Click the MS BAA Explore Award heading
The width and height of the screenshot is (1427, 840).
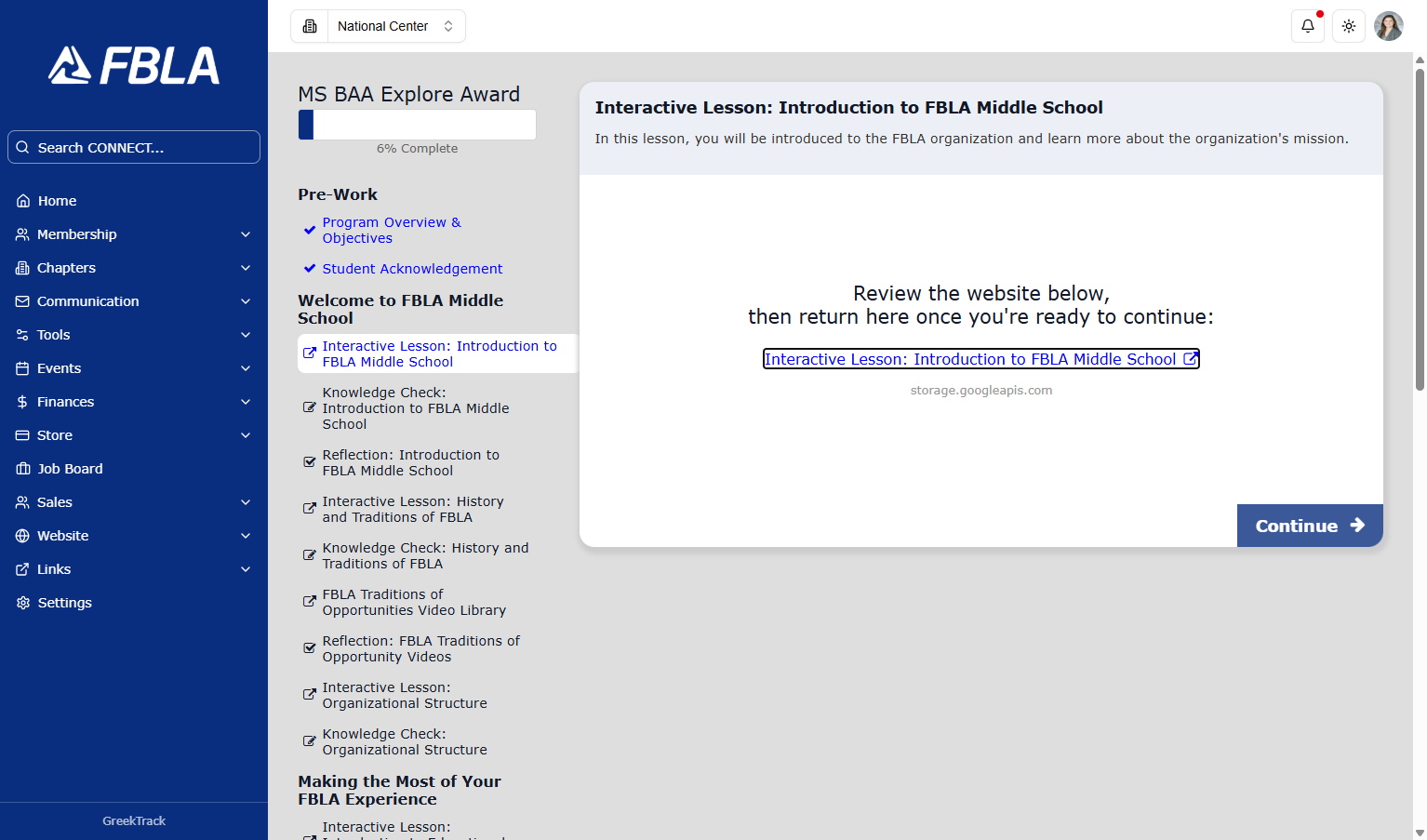[x=409, y=94]
